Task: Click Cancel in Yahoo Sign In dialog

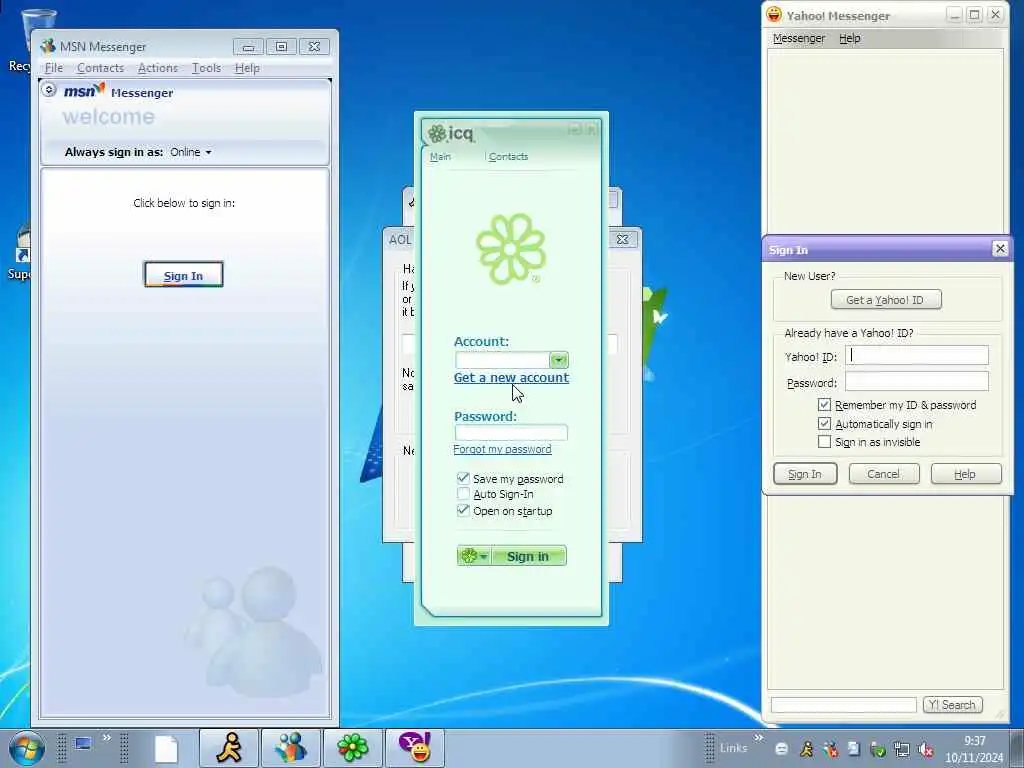Action: click(884, 474)
